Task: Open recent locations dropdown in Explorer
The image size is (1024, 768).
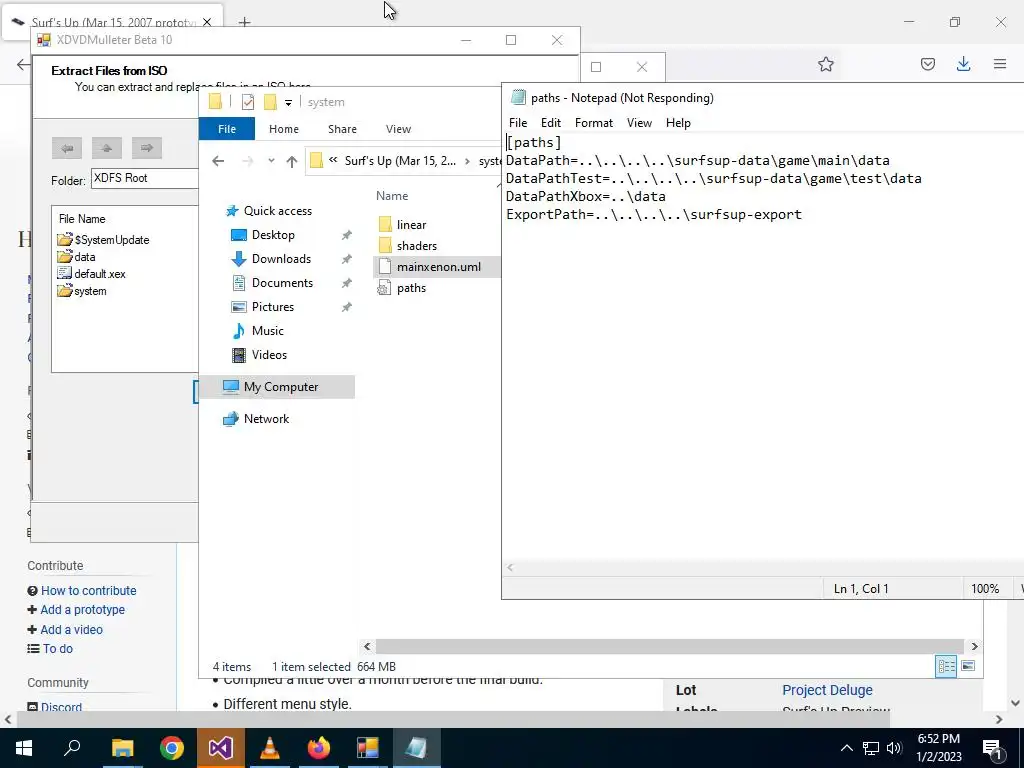Action: tap(271, 161)
